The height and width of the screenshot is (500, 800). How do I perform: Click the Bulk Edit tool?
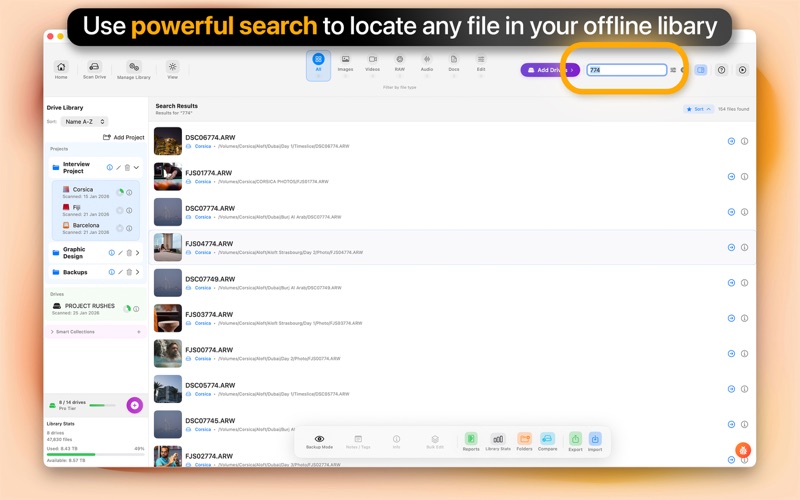coord(435,441)
